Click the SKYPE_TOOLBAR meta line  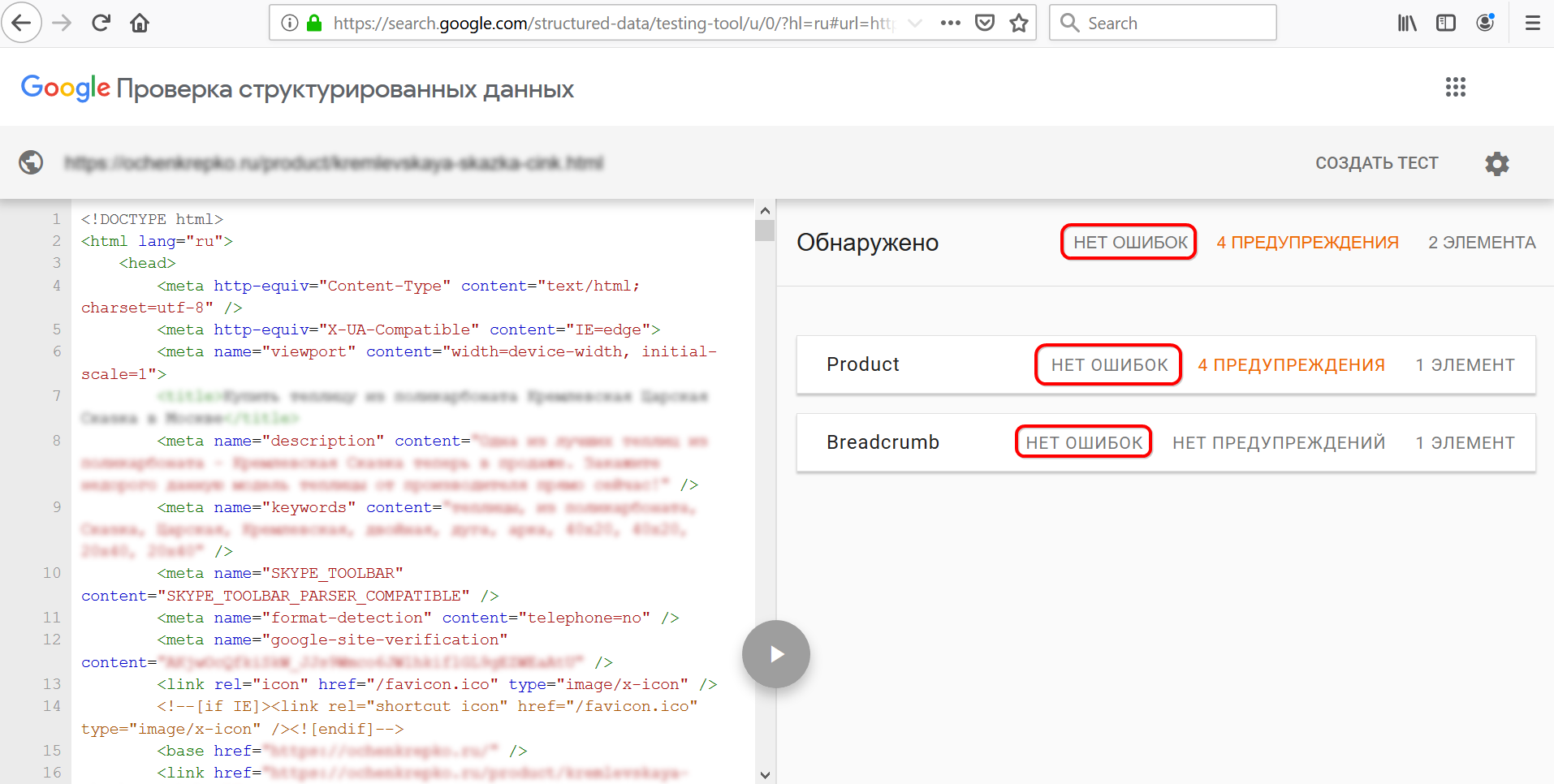[x=289, y=584]
